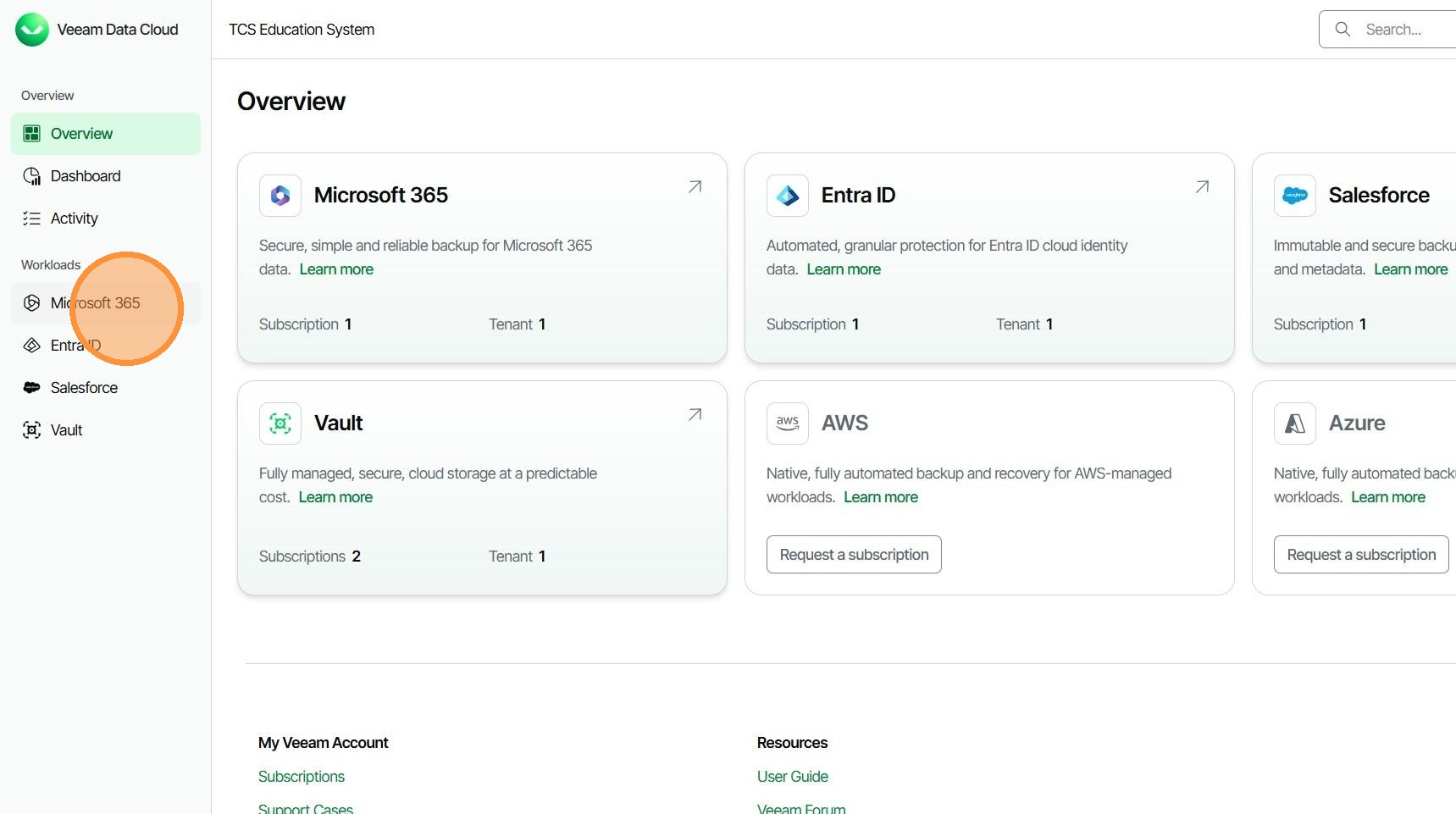Open the User Guide resource link

pos(792,777)
